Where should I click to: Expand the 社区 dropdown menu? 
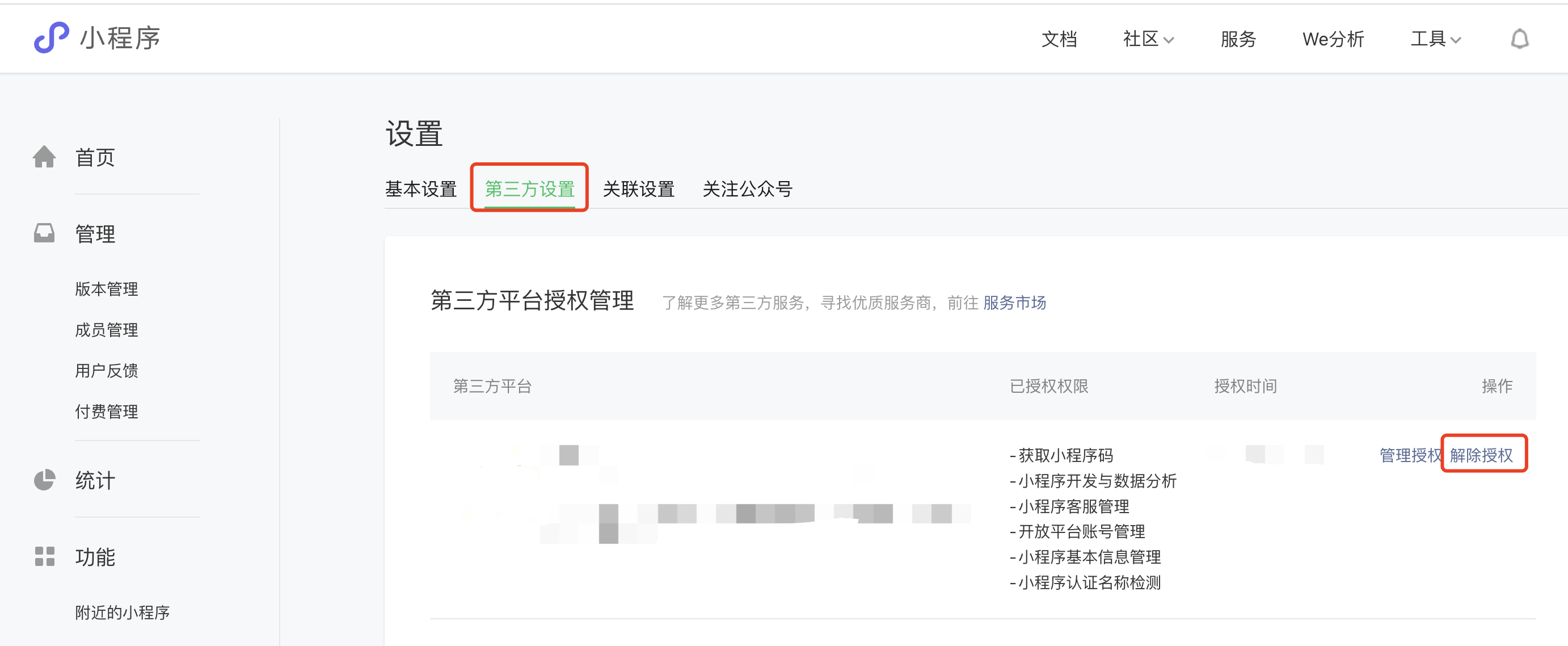1148,39
